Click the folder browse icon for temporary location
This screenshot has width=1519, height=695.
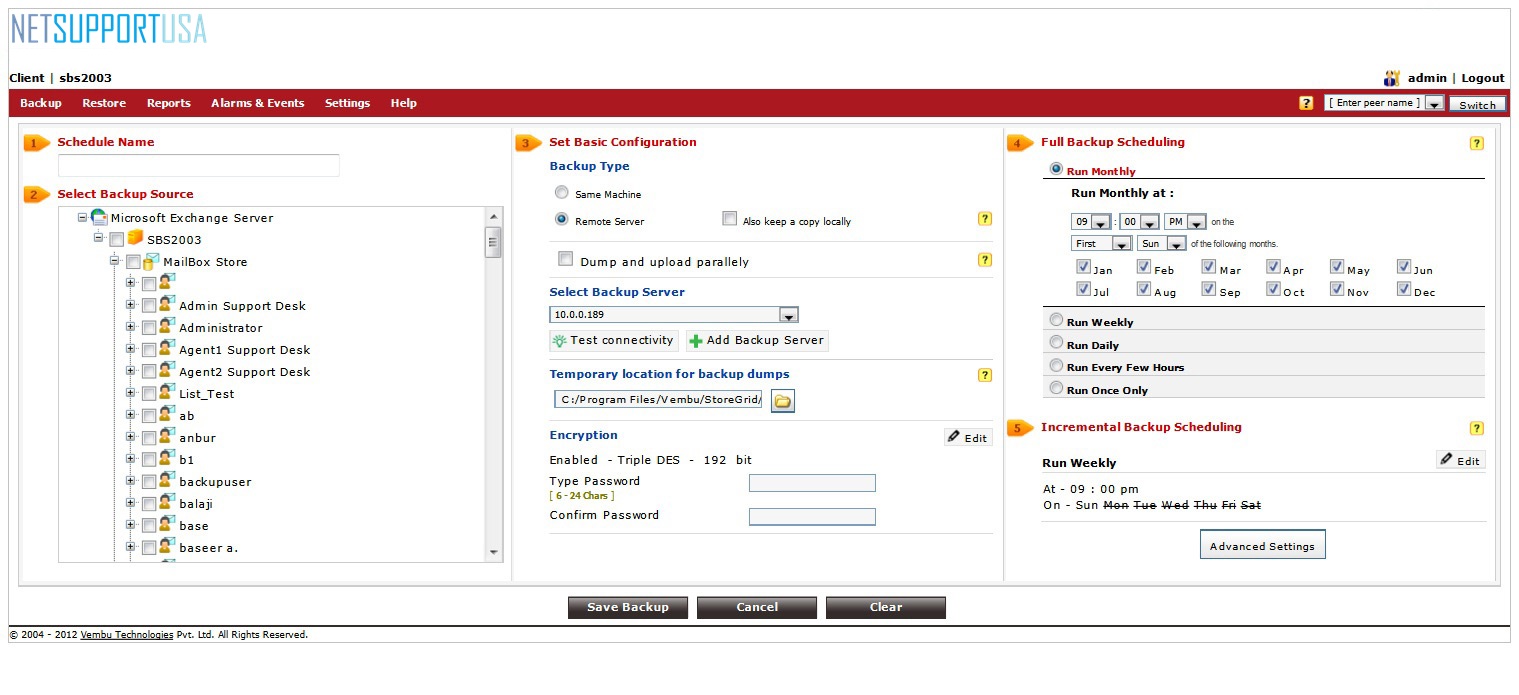click(782, 401)
